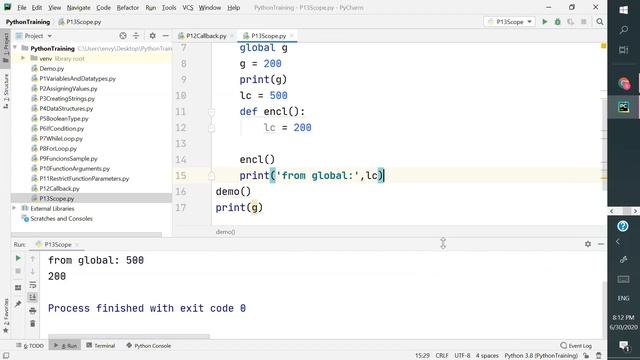Image resolution: width=640 pixels, height=360 pixels.
Task: Click the stop icon in top toolbar
Action: (584, 22)
